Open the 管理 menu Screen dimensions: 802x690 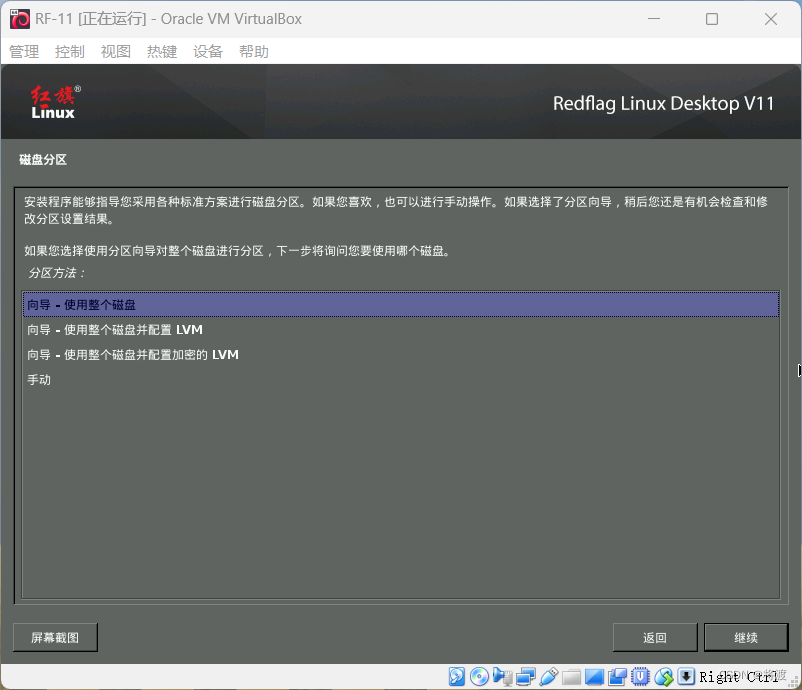24,52
